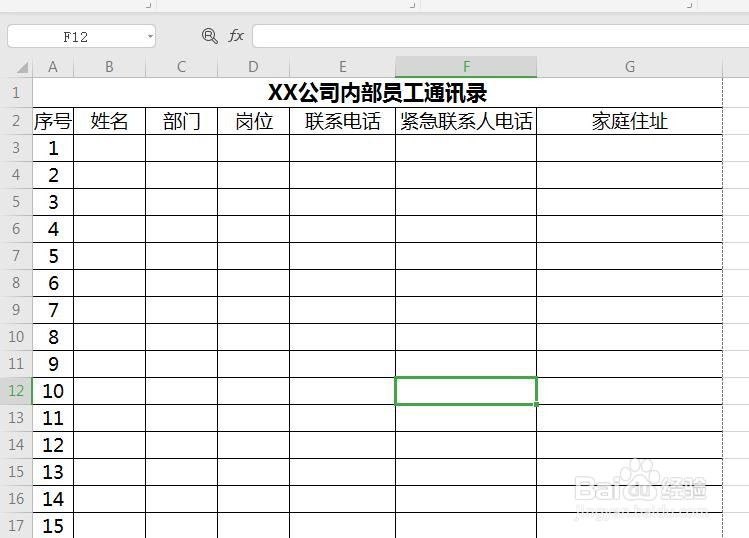Click the 家庭住址 header cell
The width and height of the screenshot is (749, 538).
pyautogui.click(x=630, y=121)
